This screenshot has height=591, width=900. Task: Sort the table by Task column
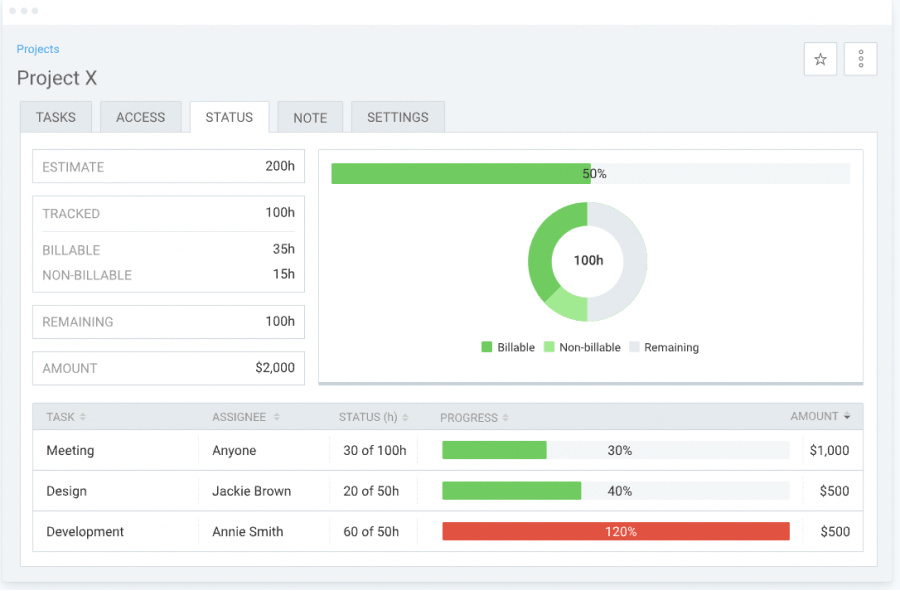83,417
